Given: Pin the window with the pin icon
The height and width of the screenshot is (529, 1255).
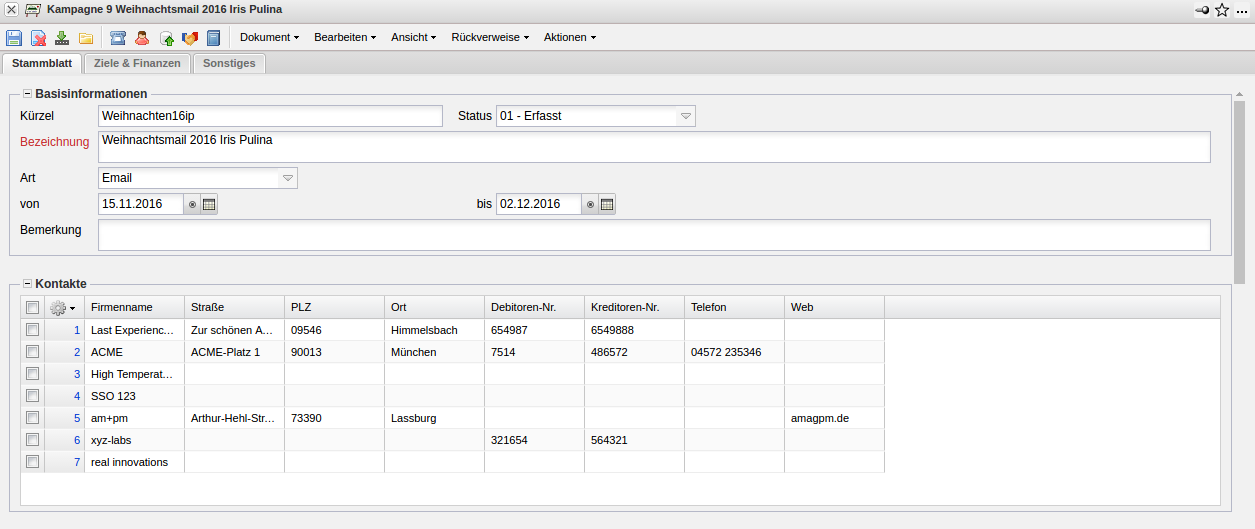Looking at the screenshot, I should (1201, 10).
